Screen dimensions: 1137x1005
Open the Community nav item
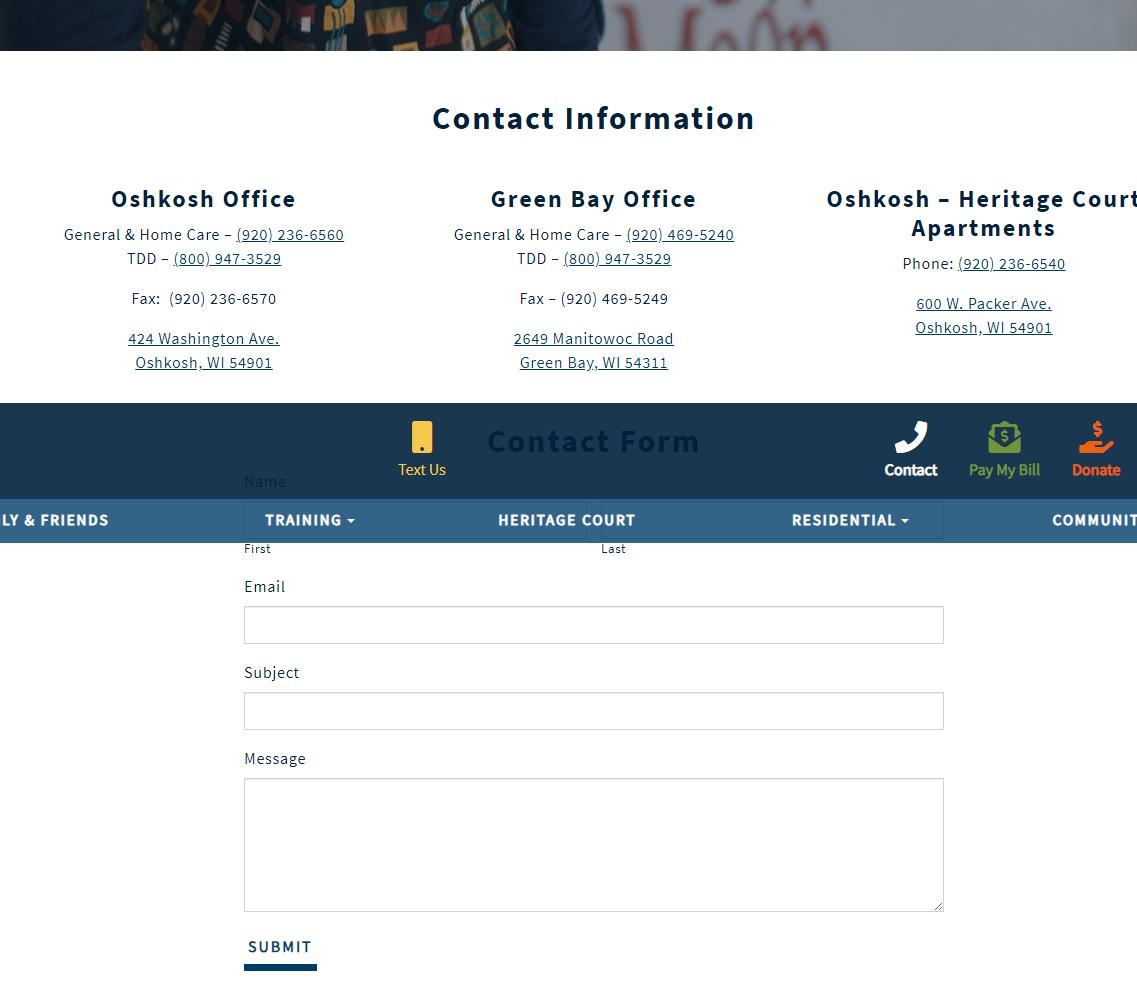[x=1094, y=520]
